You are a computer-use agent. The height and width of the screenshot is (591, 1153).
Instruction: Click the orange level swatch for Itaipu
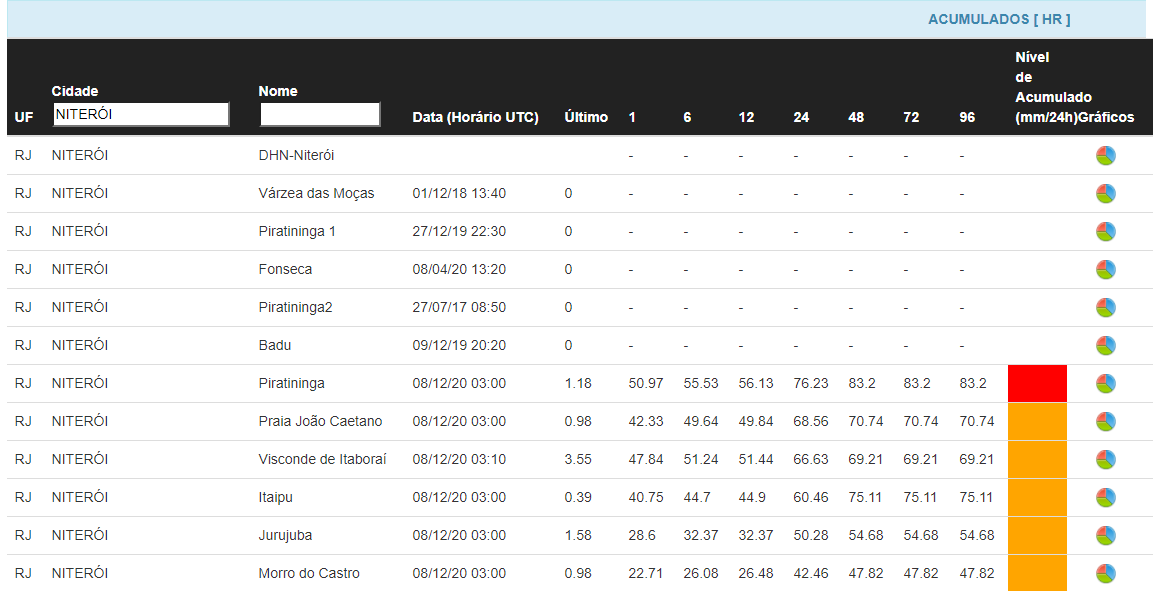(x=1037, y=498)
